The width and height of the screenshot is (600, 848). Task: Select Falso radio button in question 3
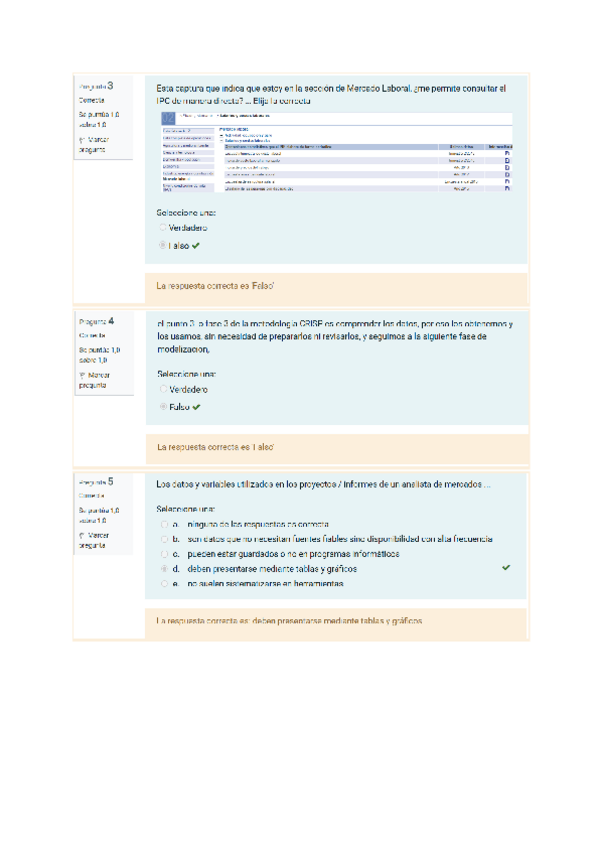163,245
